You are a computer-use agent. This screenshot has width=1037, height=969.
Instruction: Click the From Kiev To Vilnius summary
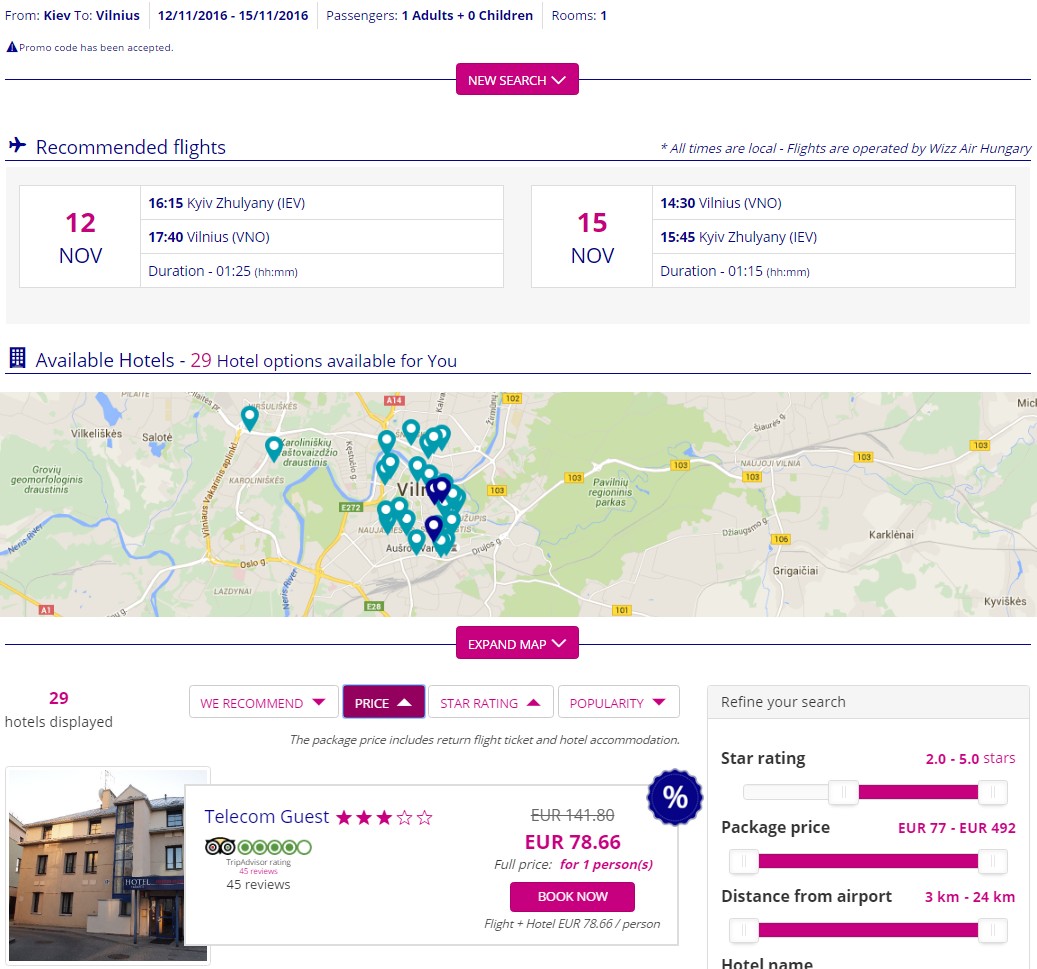(72, 15)
